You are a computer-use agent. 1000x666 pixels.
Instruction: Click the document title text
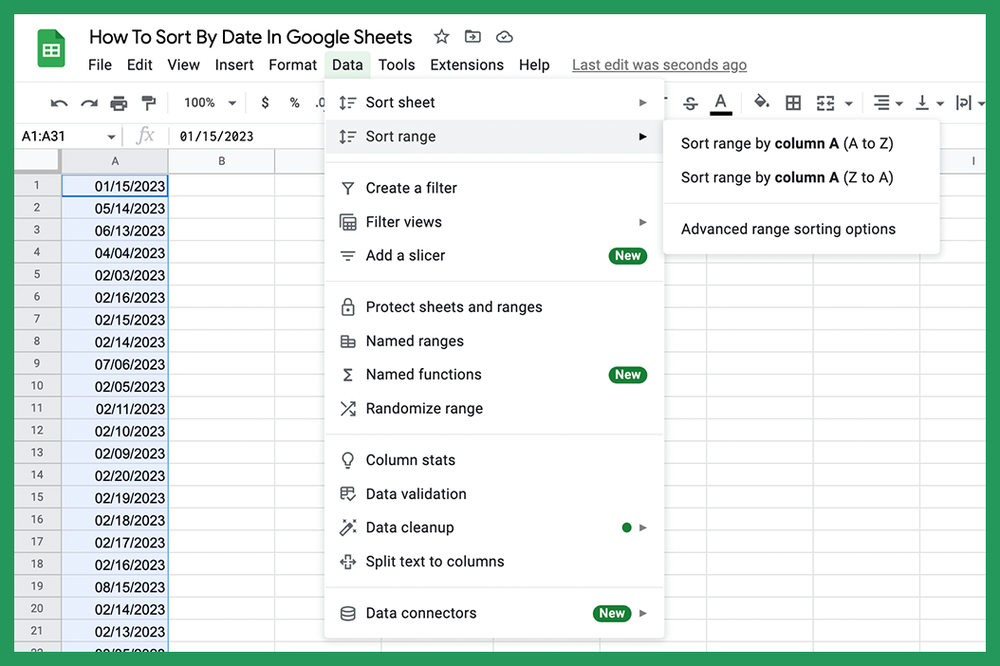(251, 37)
